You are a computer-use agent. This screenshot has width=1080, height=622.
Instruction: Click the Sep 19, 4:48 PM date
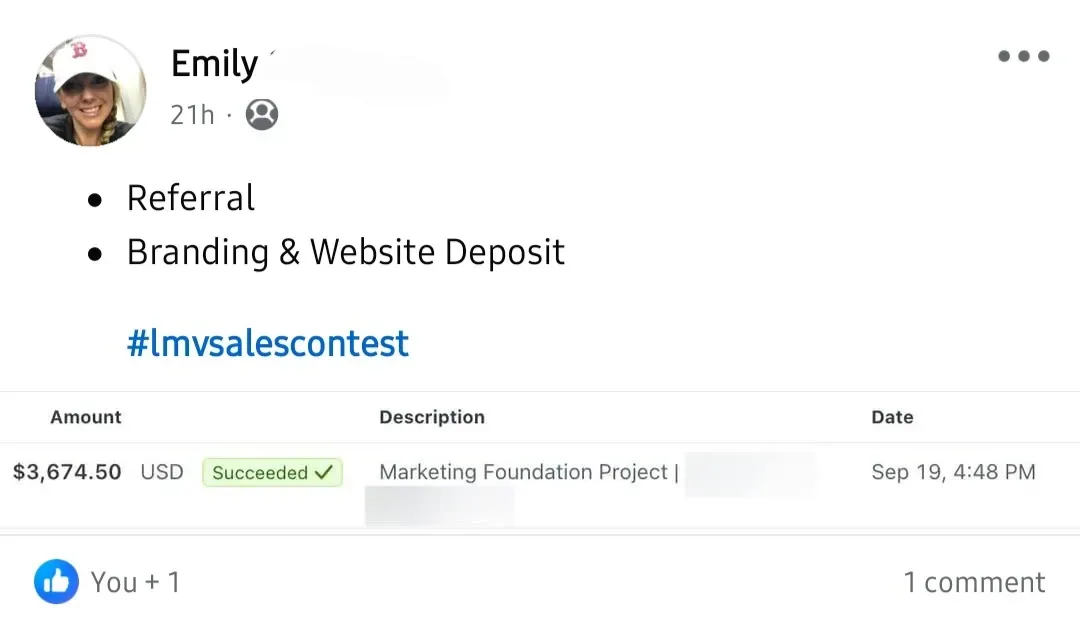click(x=953, y=472)
